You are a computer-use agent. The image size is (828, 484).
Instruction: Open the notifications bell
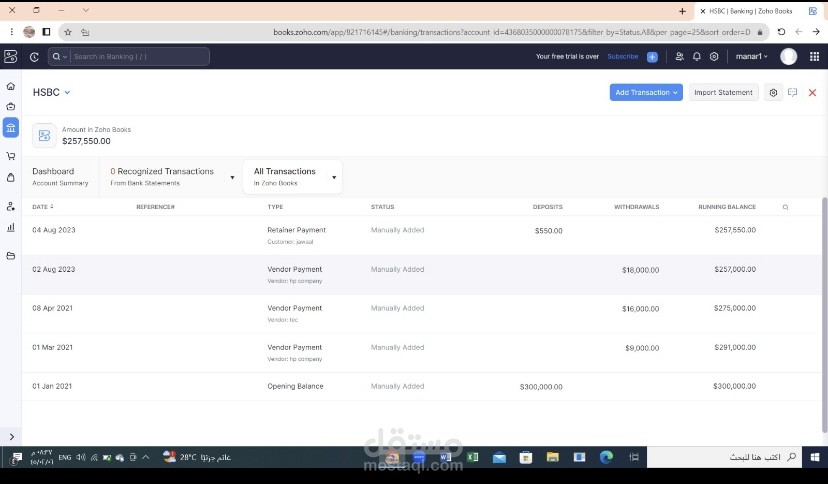[697, 56]
